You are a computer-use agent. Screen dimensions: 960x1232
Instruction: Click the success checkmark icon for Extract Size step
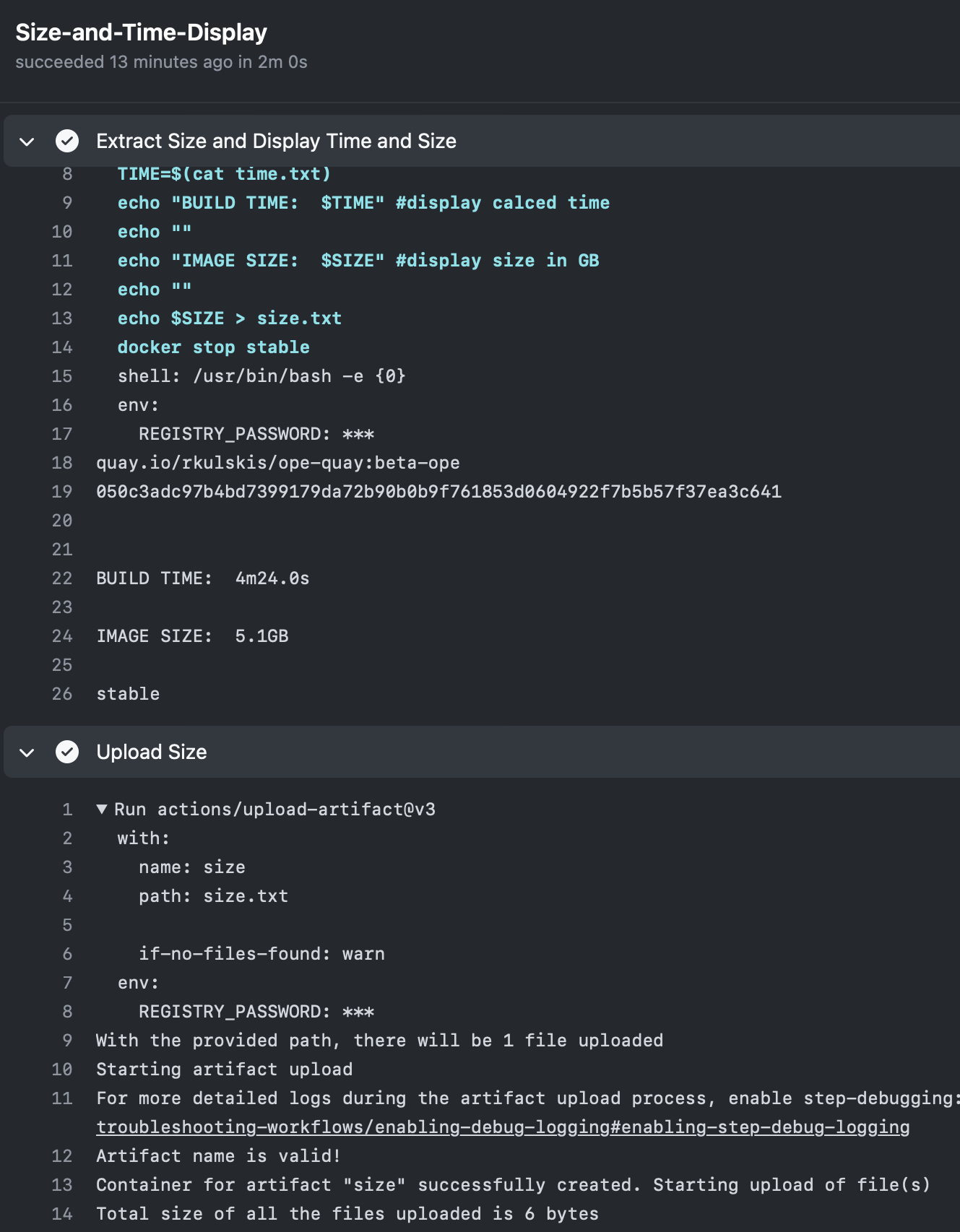point(67,141)
